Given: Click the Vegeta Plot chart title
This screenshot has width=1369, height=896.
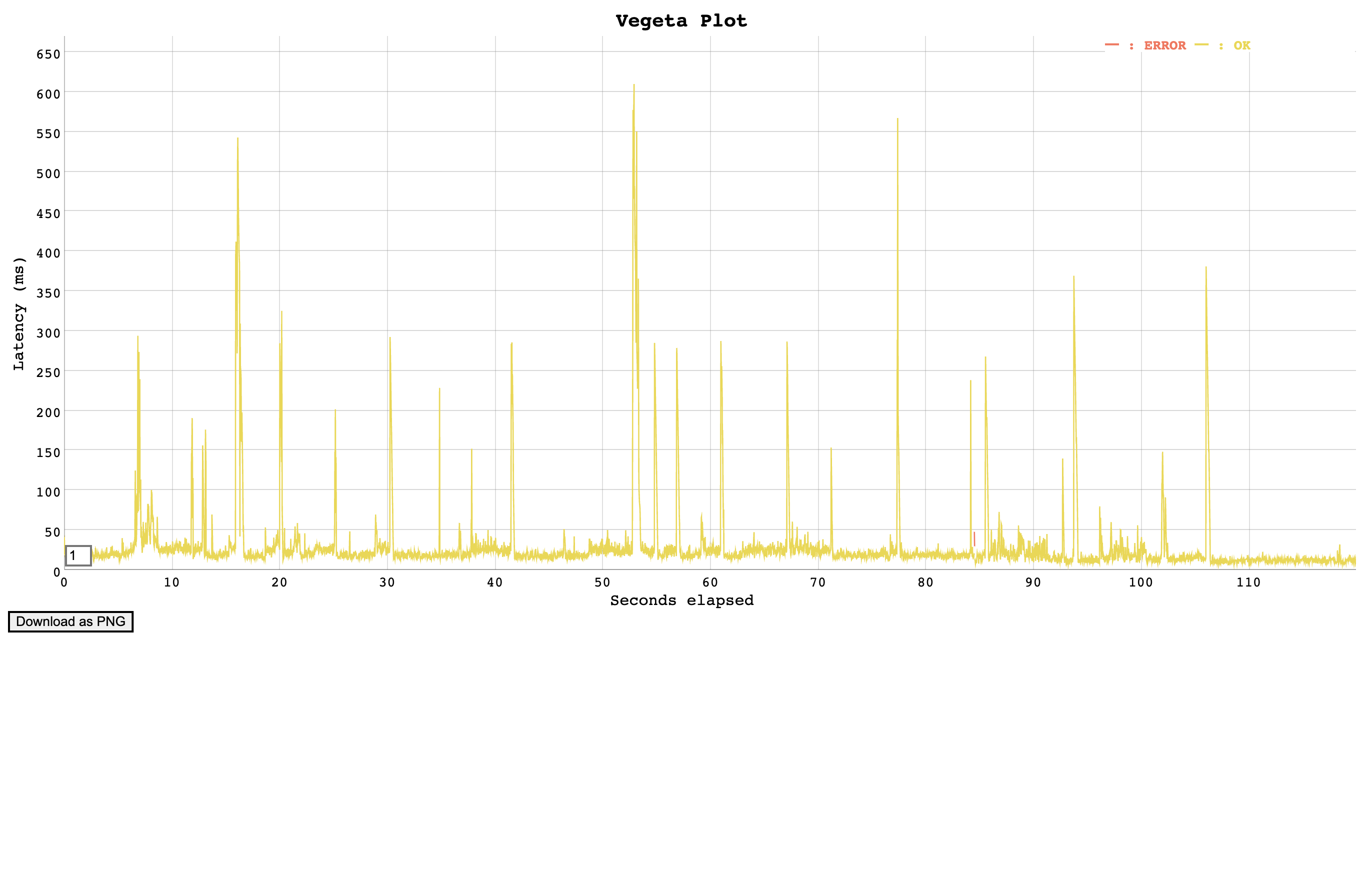Looking at the screenshot, I should 681,20.
